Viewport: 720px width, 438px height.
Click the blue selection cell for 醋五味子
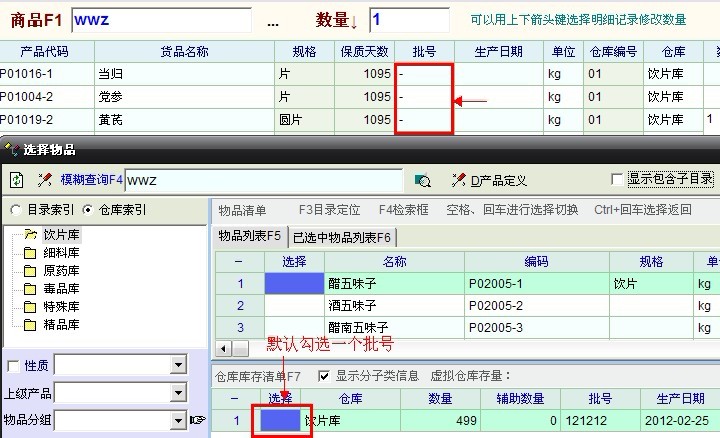(x=294, y=283)
